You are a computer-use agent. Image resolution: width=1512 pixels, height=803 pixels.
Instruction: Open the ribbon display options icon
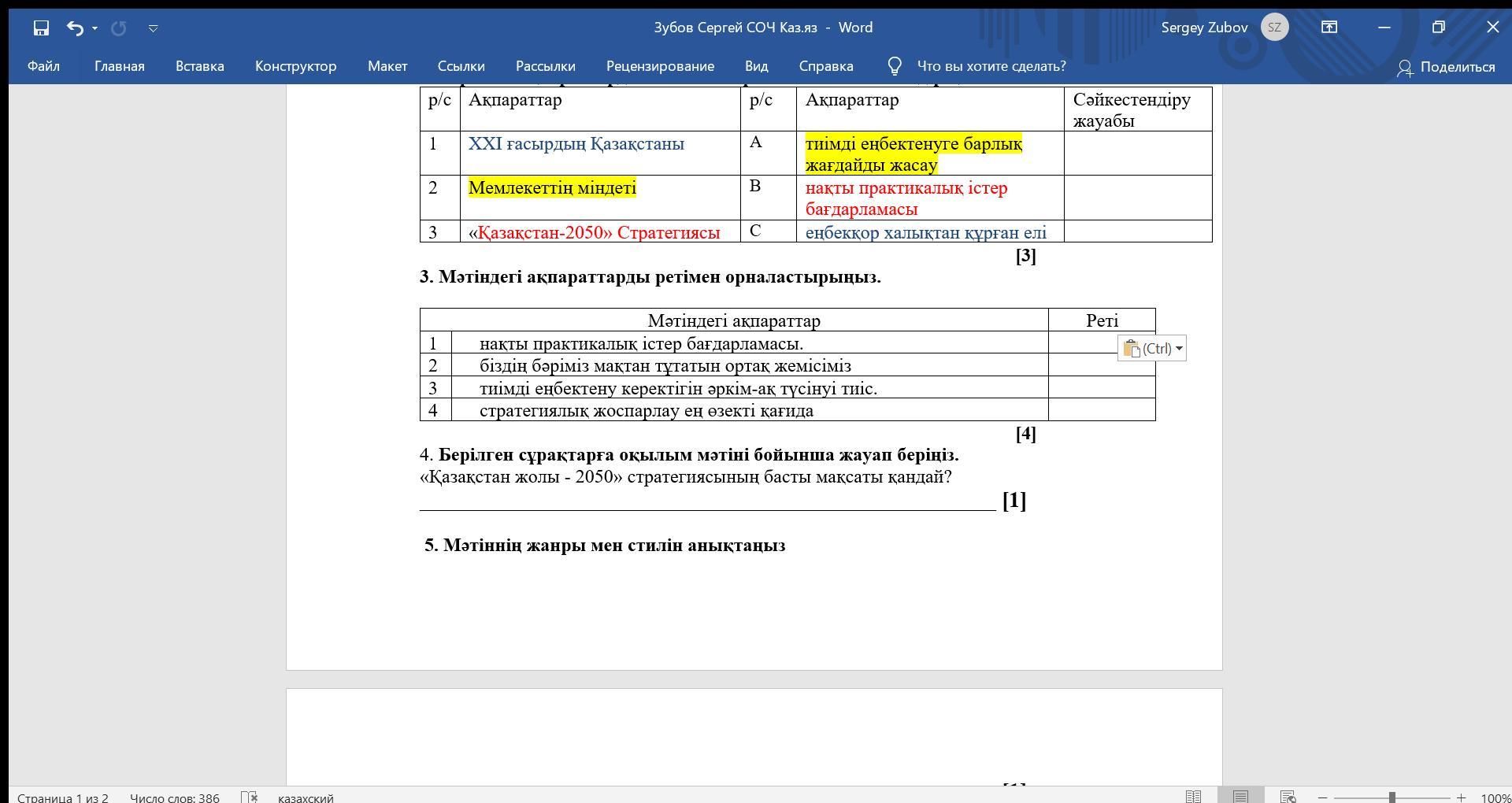coord(1329,28)
